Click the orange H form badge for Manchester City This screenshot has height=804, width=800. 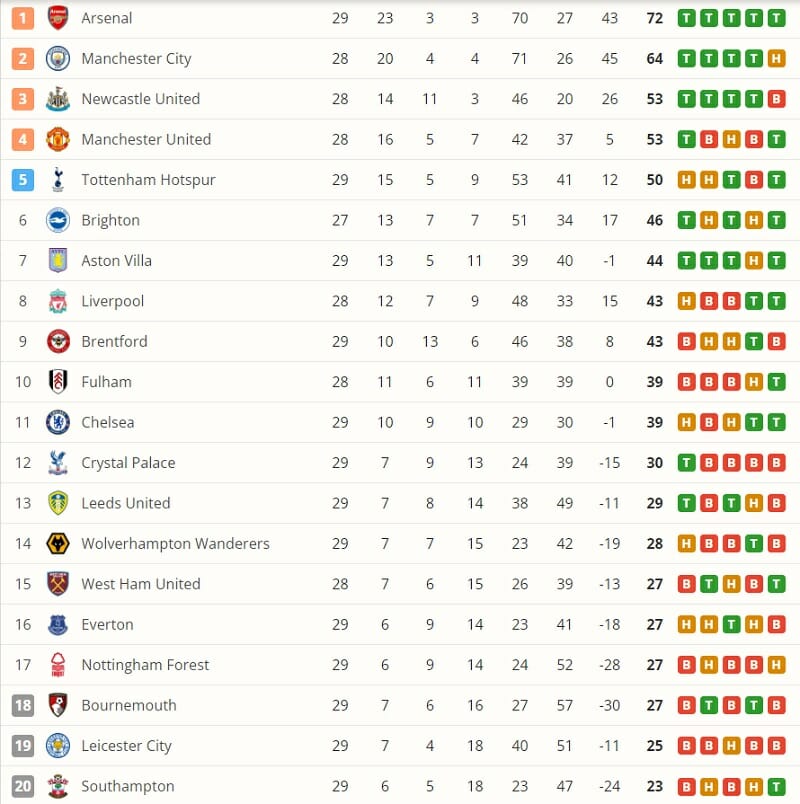point(776,59)
